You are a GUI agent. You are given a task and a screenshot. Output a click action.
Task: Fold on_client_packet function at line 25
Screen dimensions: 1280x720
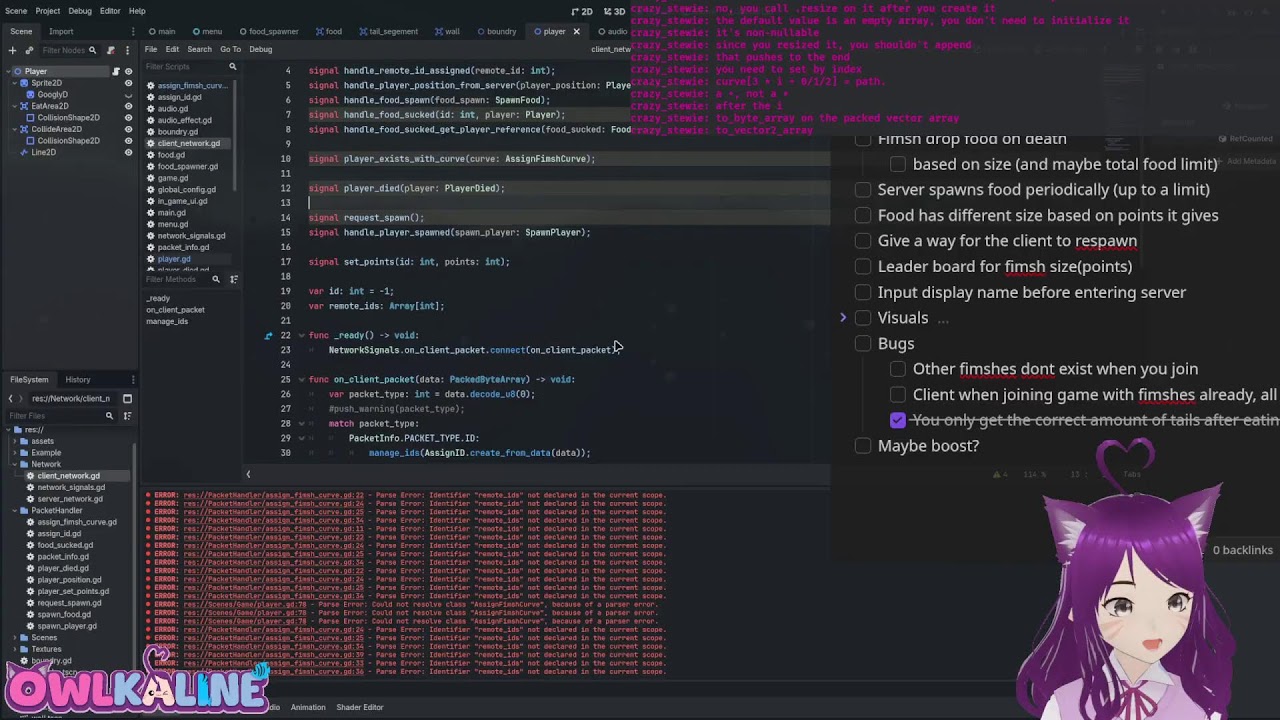coord(301,379)
